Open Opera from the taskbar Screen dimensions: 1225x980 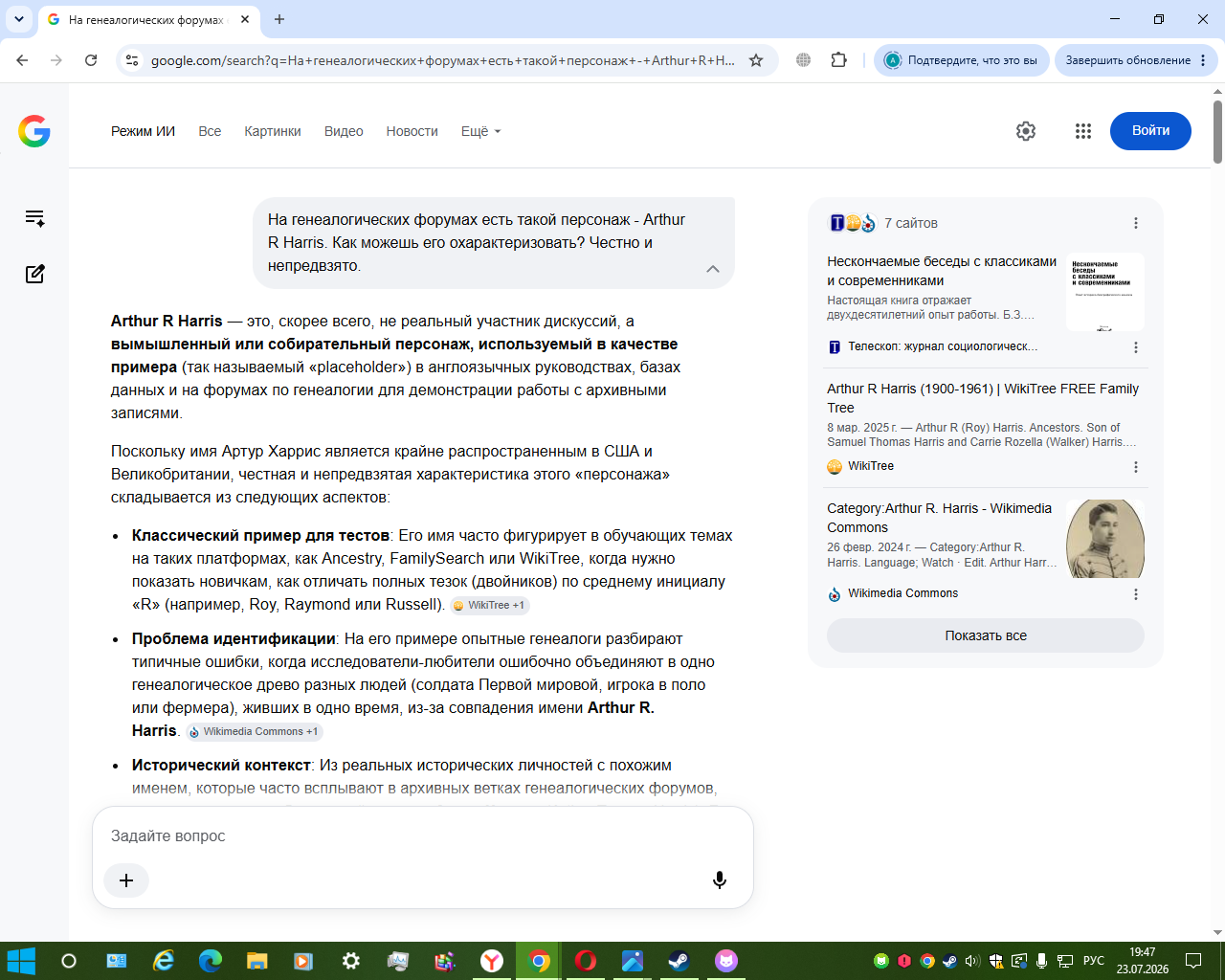point(586,961)
